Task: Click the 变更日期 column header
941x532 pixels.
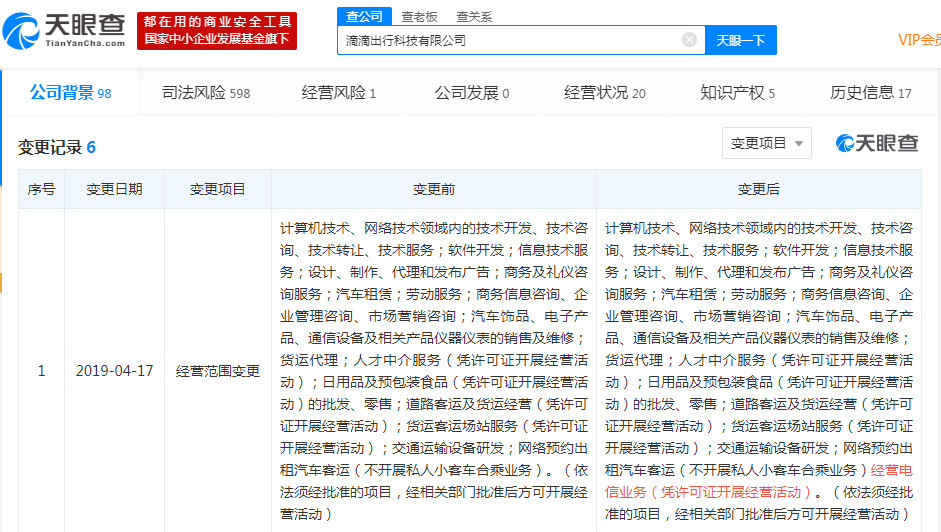Action: [x=114, y=189]
